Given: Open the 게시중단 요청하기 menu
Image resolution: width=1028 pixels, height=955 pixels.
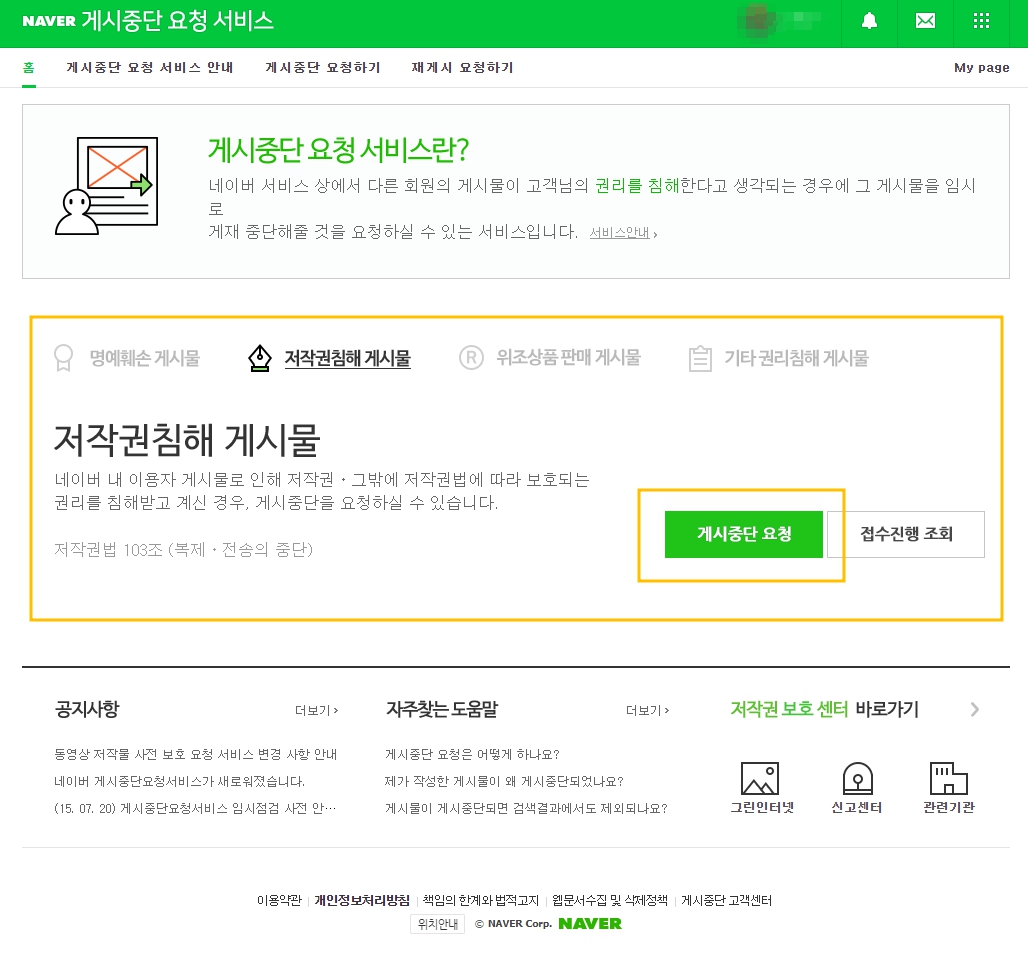Looking at the screenshot, I should coord(322,68).
